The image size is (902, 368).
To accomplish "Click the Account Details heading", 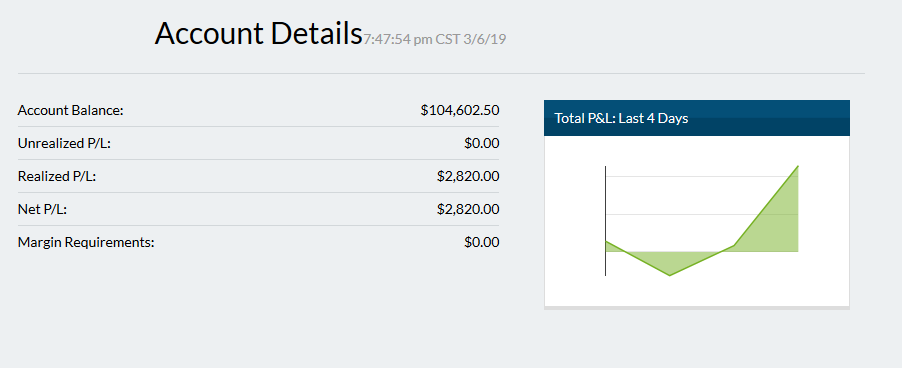I will pyautogui.click(x=258, y=33).
